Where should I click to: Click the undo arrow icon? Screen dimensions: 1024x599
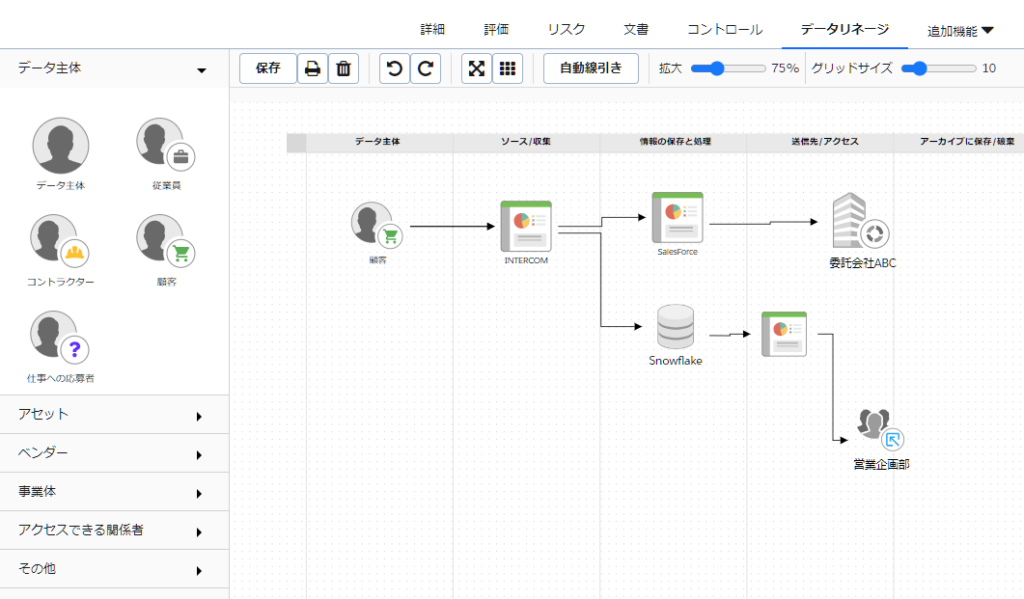[x=395, y=69]
